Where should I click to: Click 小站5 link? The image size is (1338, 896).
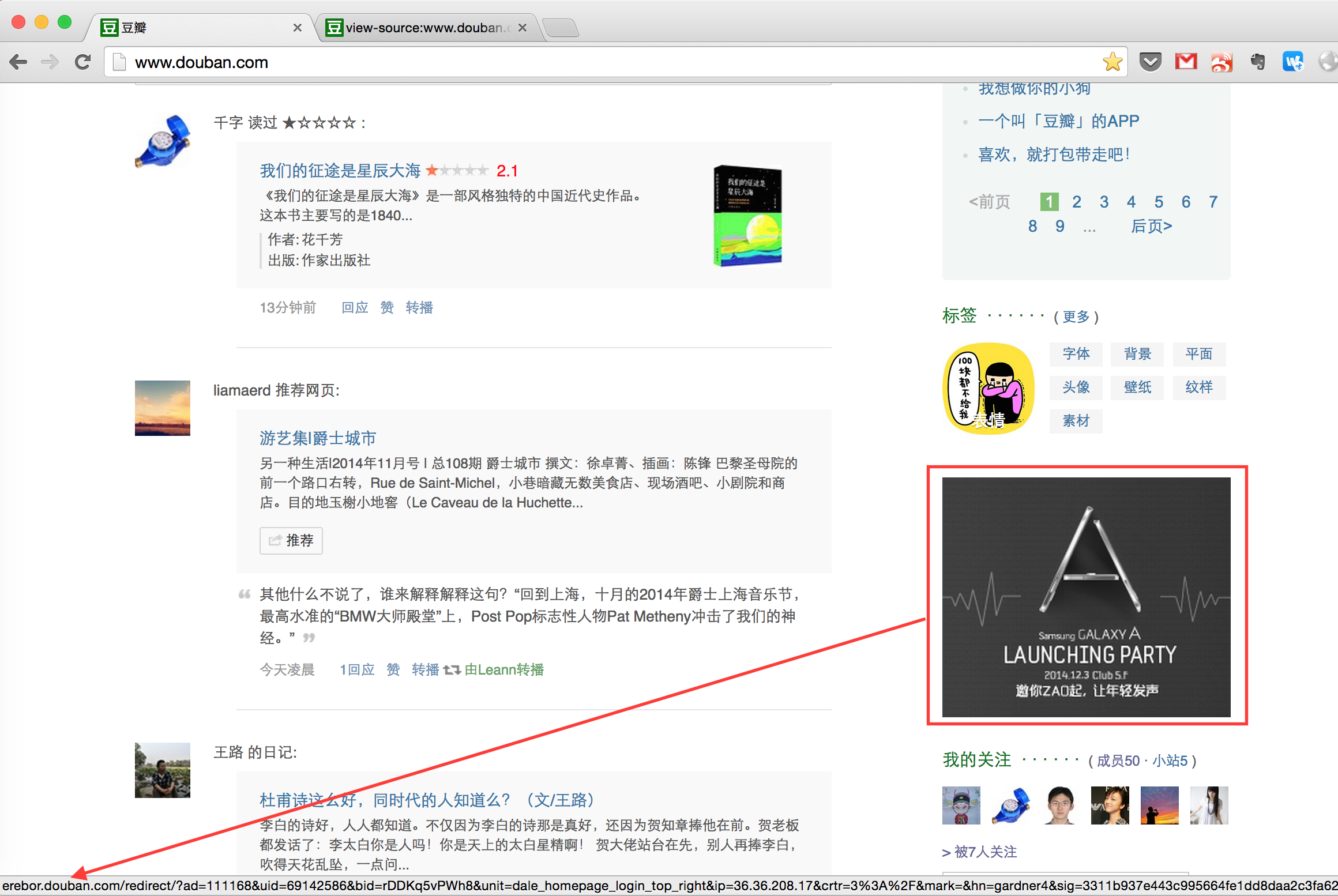coord(1170,761)
